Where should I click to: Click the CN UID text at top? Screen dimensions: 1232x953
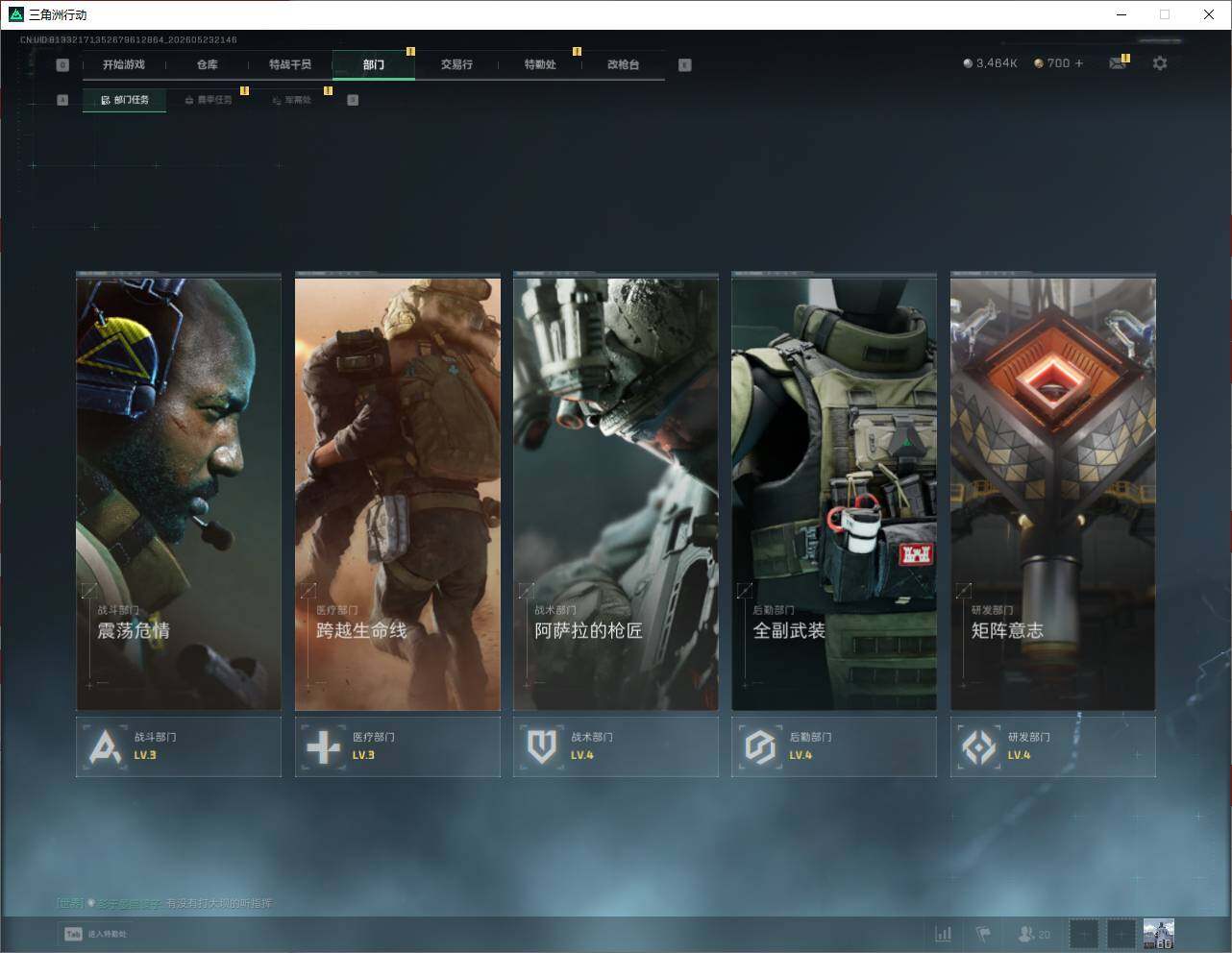[129, 40]
